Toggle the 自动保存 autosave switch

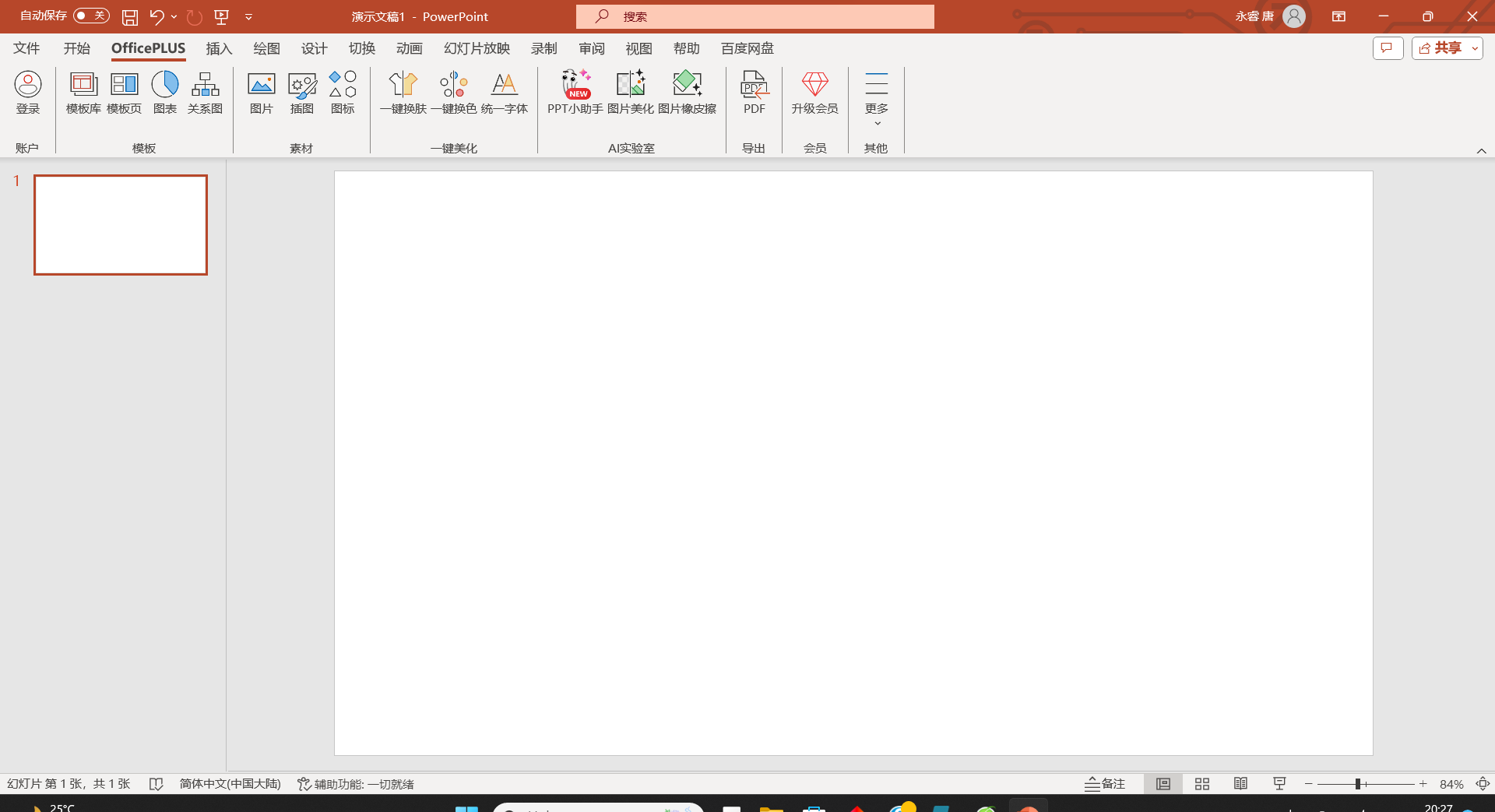[91, 16]
